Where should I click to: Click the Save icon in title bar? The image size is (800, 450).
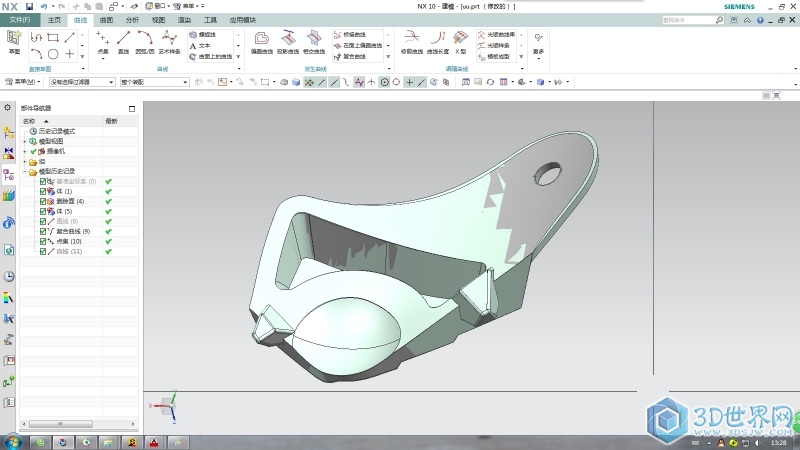[29, 6]
